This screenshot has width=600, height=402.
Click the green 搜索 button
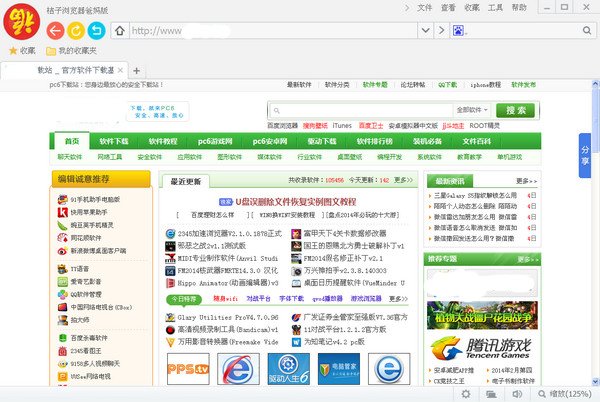tap(516, 111)
